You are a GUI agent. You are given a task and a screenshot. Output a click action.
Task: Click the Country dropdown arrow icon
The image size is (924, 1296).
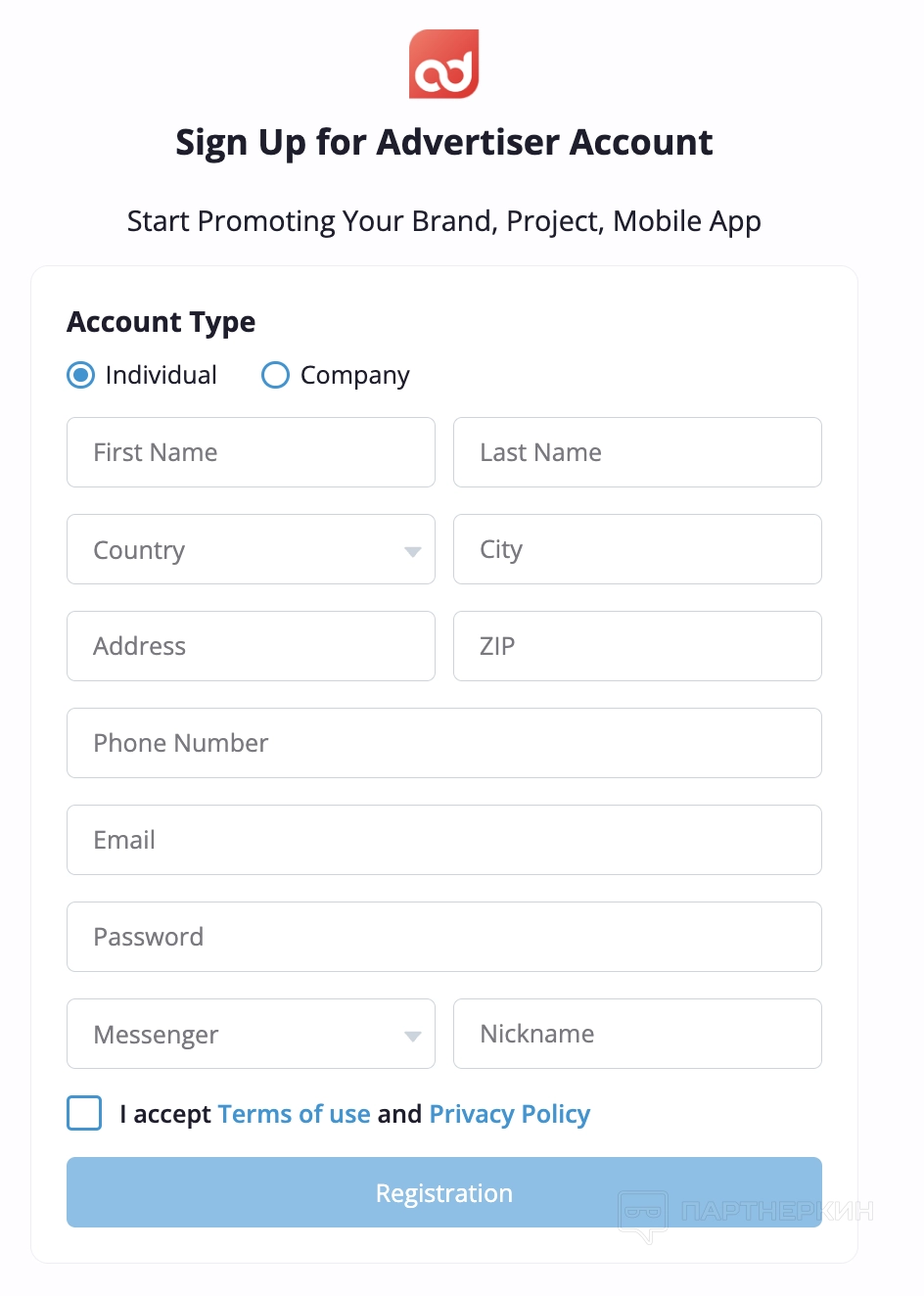click(413, 552)
